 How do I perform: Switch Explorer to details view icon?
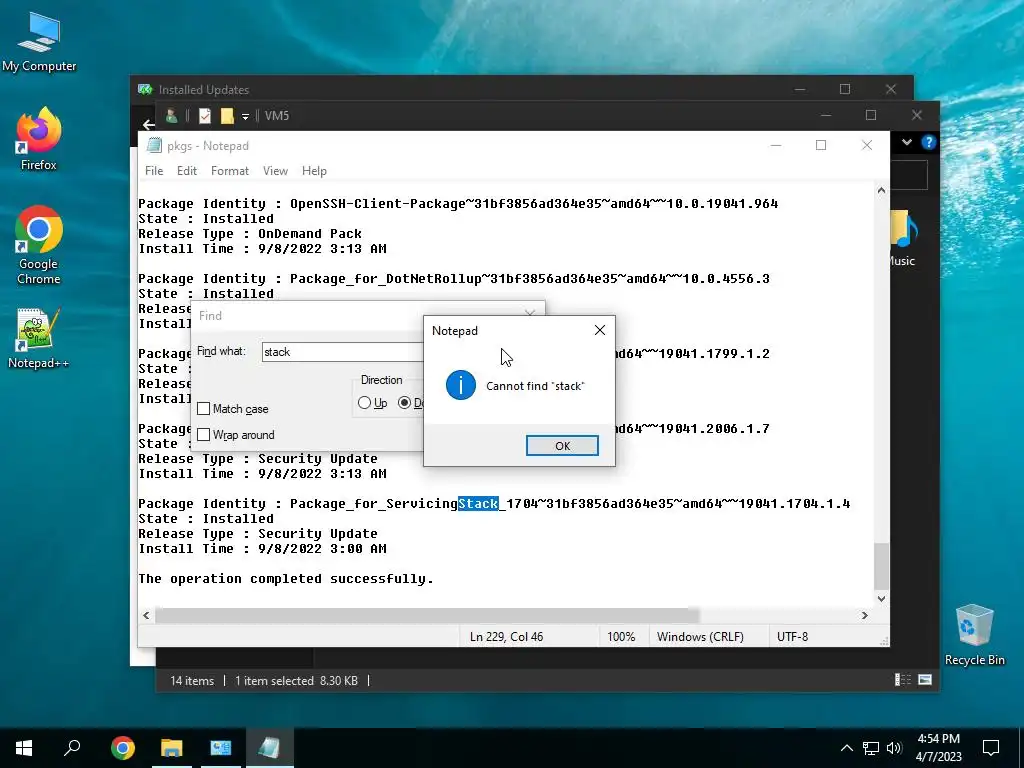pyautogui.click(x=903, y=680)
